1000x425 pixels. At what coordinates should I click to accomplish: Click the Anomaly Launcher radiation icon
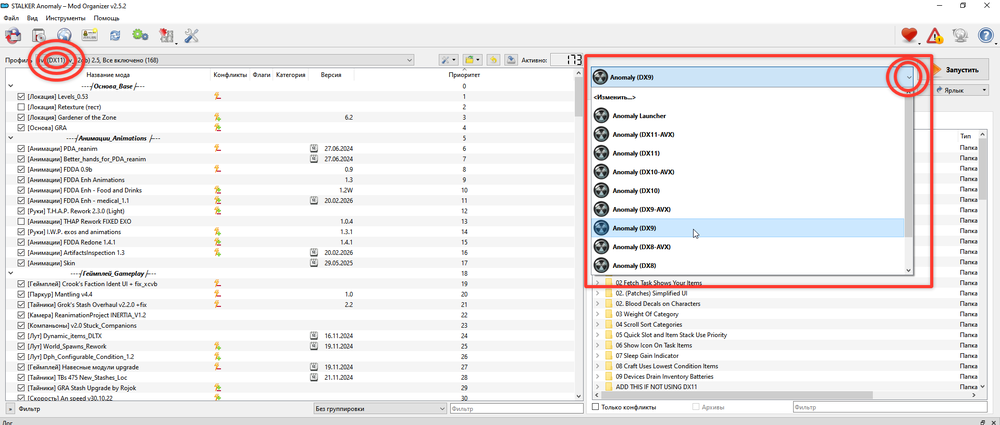pos(601,116)
